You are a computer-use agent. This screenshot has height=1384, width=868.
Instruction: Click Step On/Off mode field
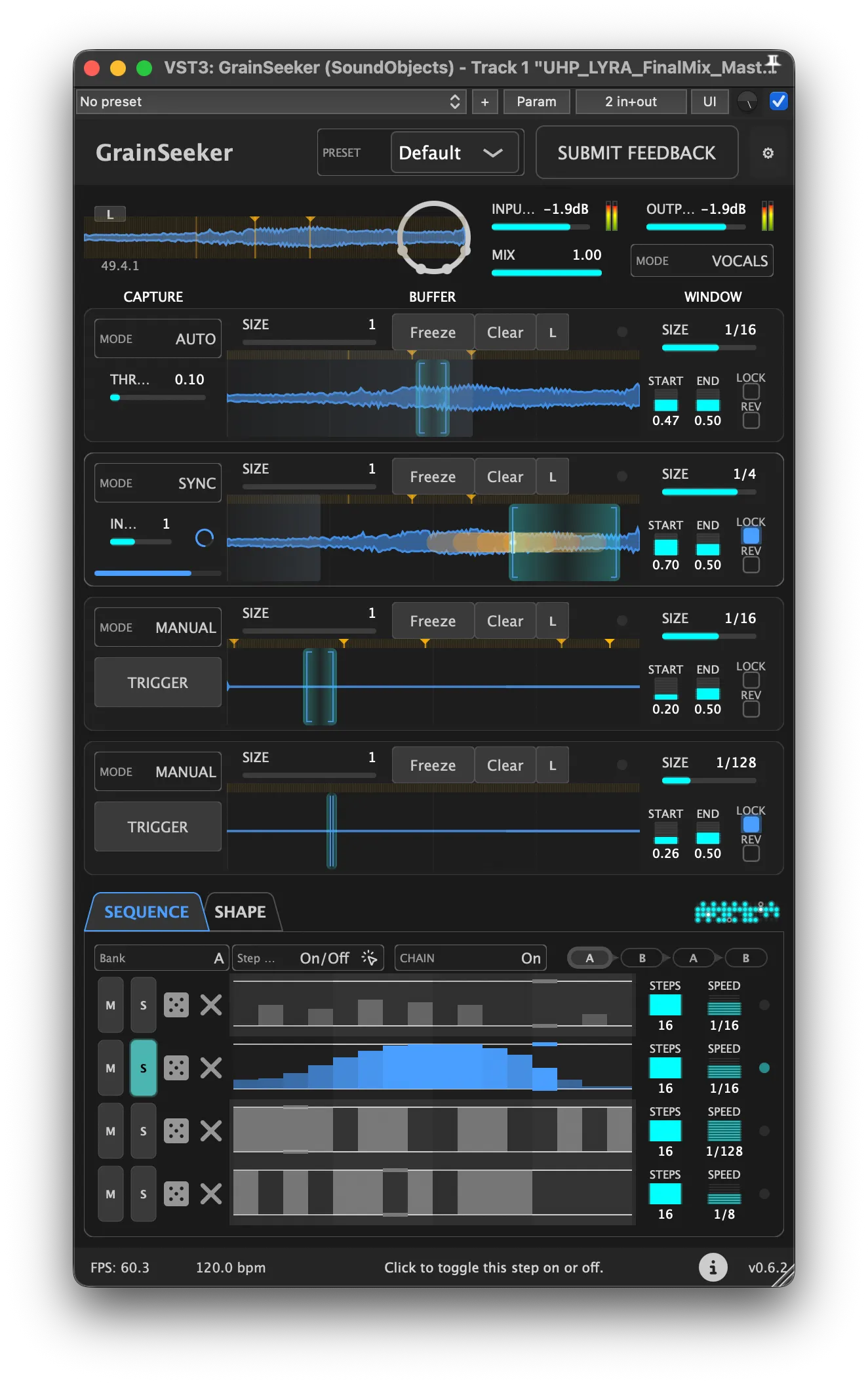tap(307, 958)
